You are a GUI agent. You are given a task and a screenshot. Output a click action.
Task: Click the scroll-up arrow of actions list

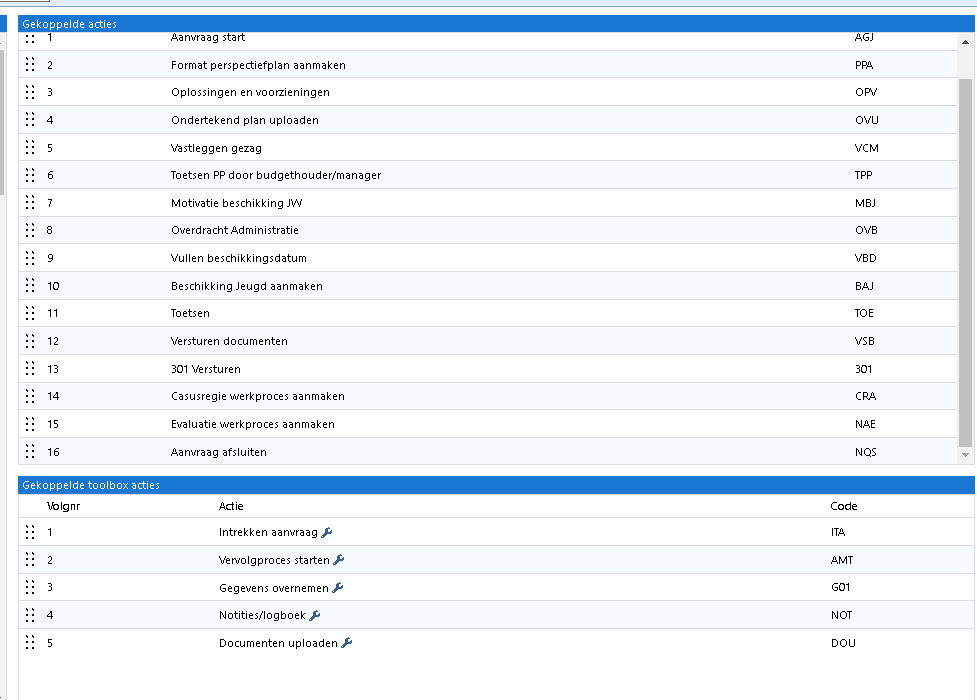[x=965, y=41]
